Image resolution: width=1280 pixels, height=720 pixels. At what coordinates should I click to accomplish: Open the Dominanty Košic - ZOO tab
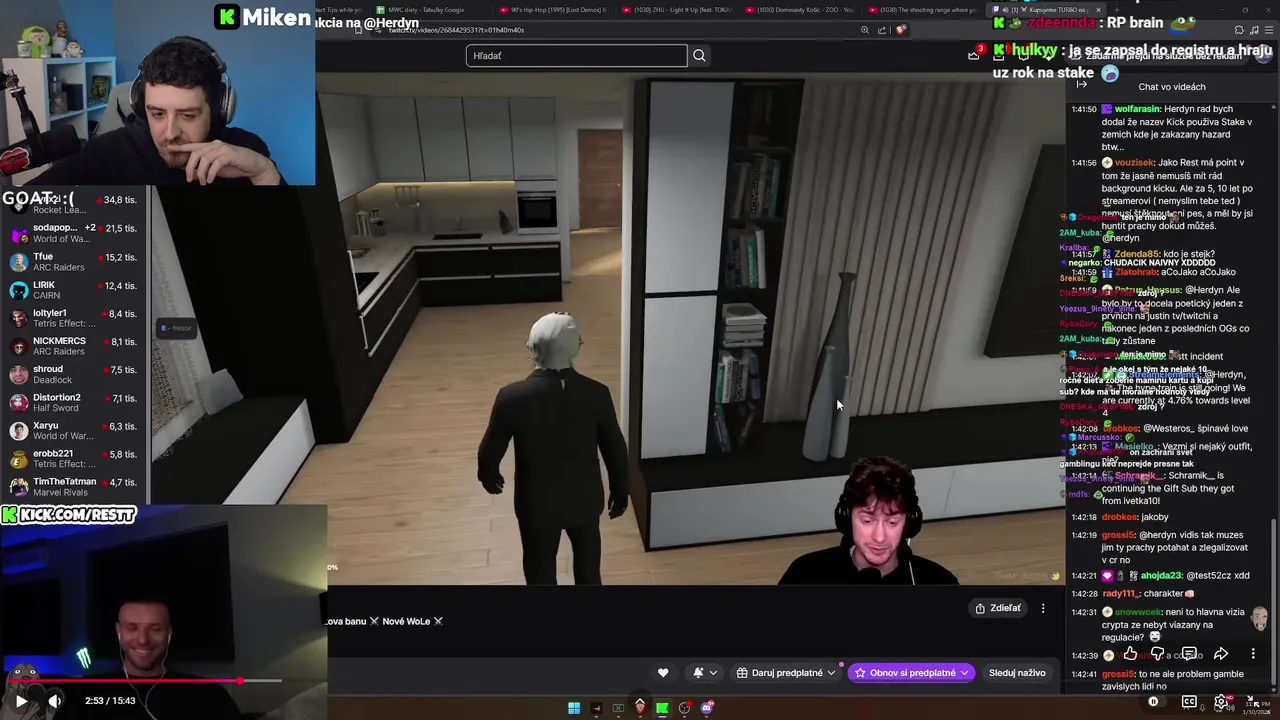(800, 10)
